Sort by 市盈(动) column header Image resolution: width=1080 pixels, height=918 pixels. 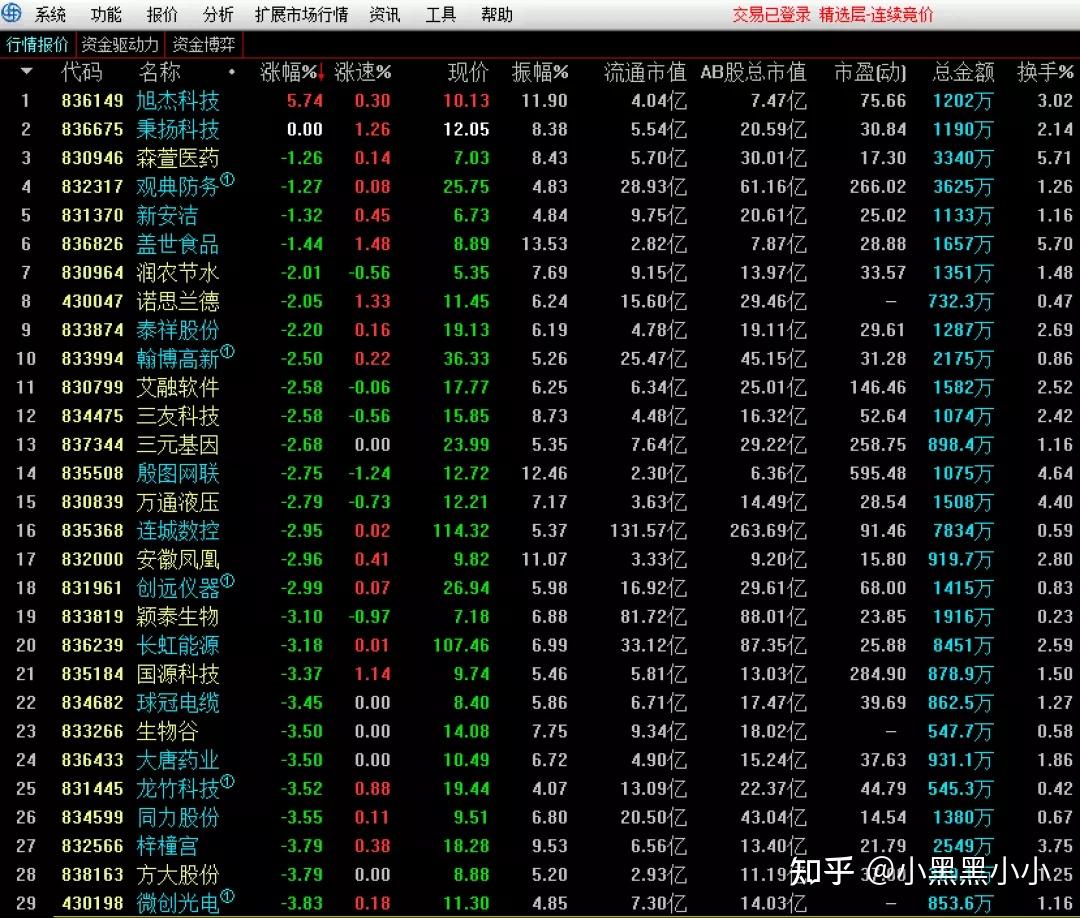[x=870, y=72]
